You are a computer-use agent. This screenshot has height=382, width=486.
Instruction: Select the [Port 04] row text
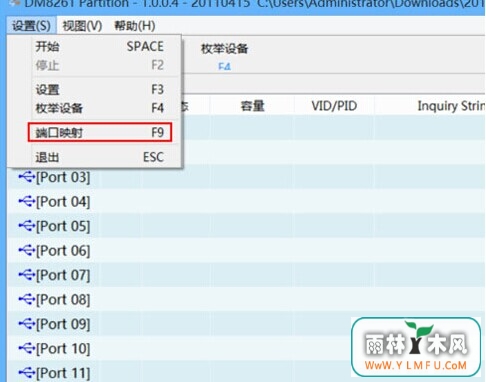63,202
